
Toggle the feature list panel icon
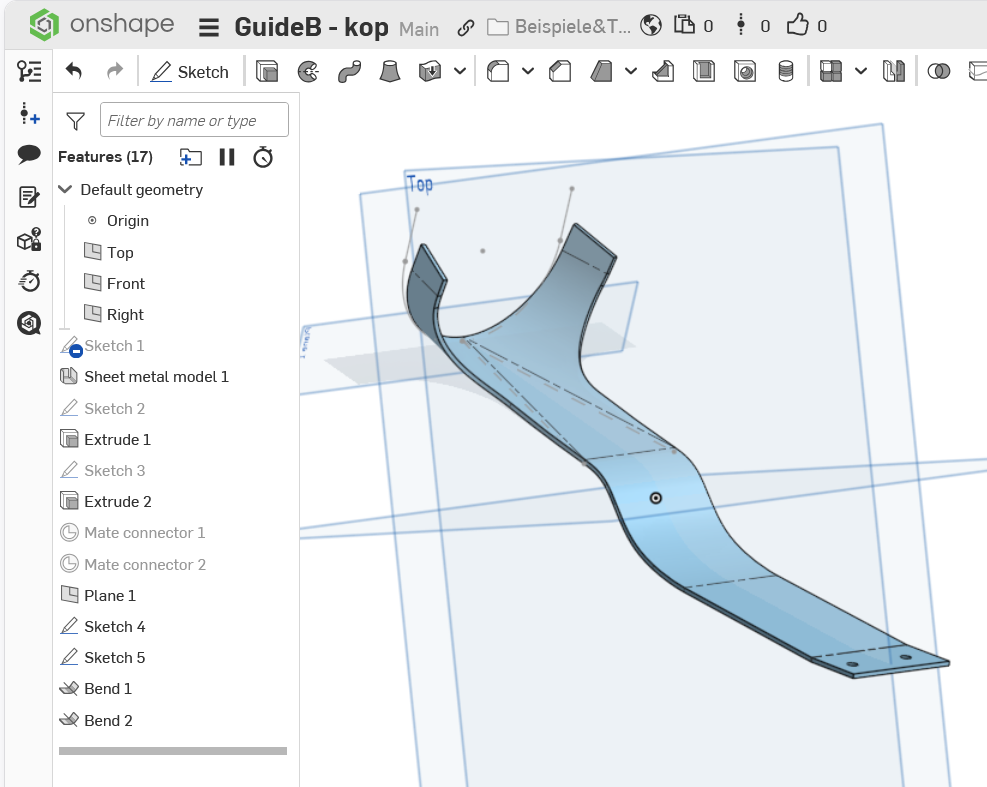coord(29,71)
